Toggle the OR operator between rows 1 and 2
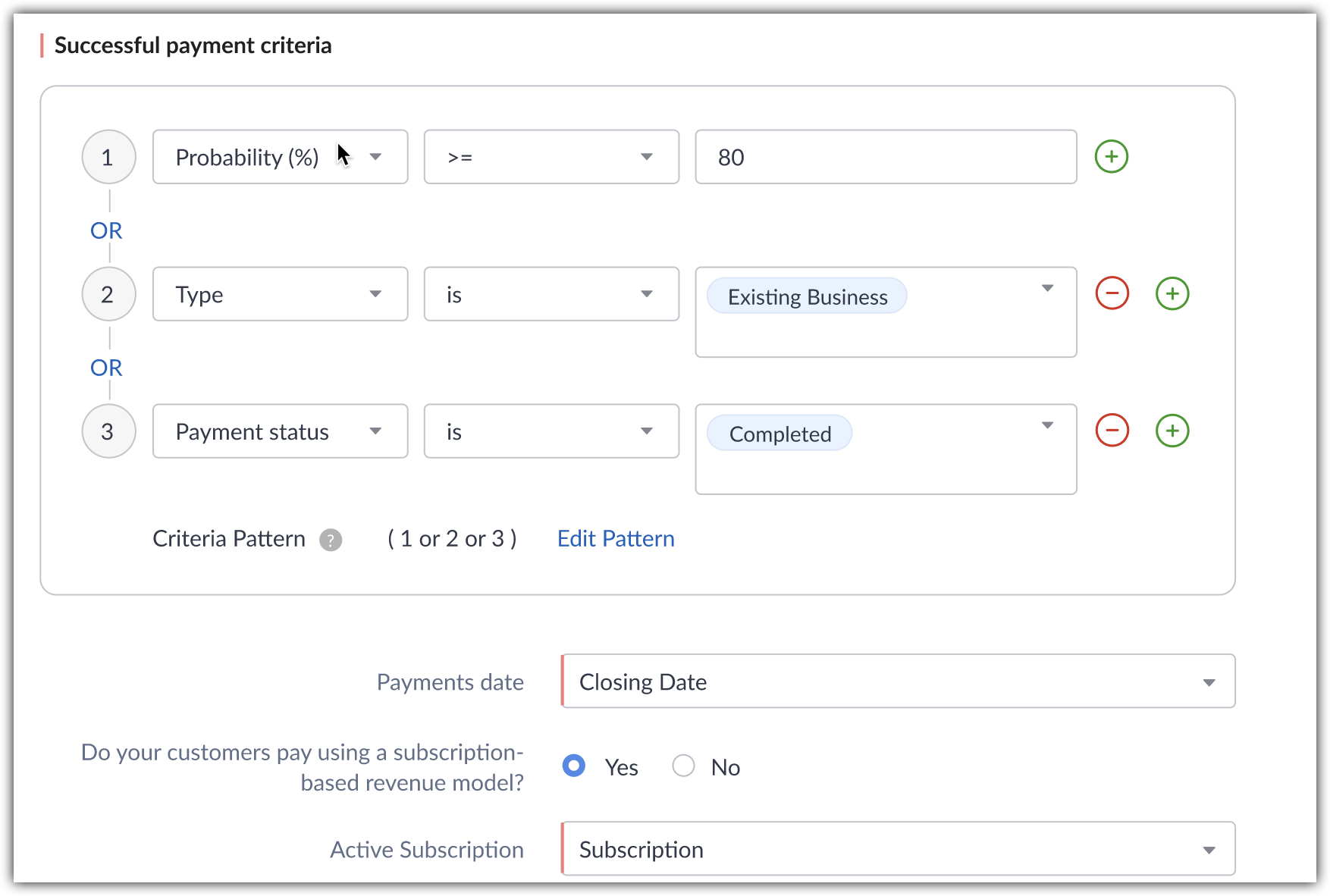The width and height of the screenshot is (1330, 896). 106,230
